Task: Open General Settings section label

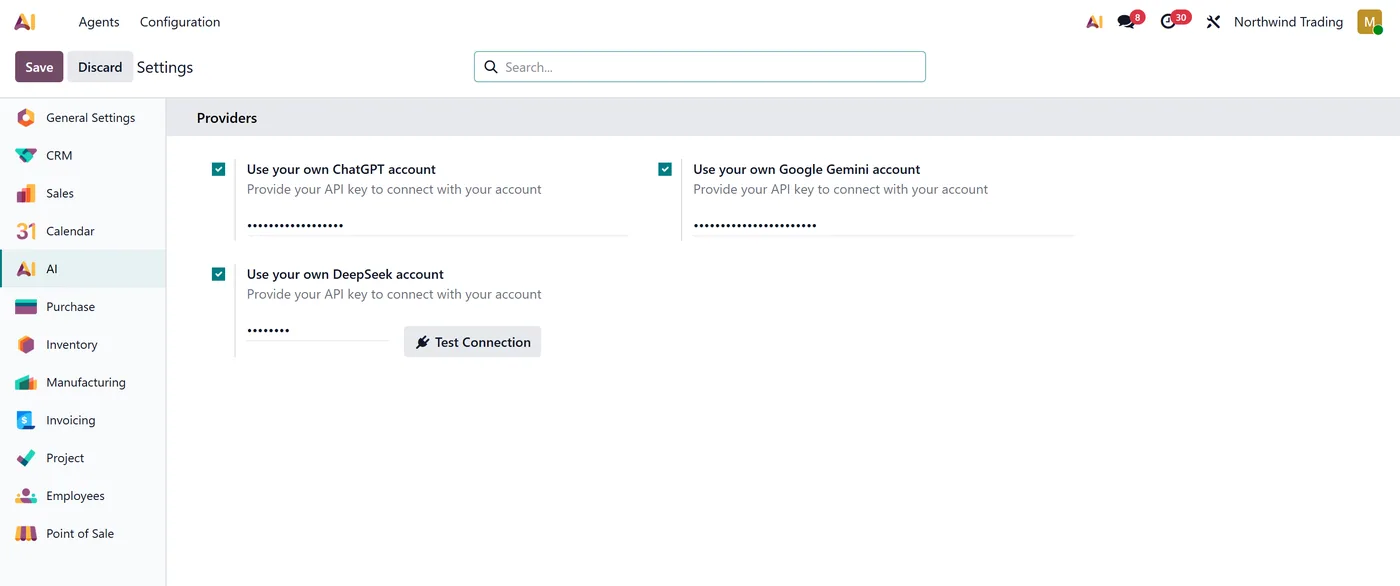Action: [x=90, y=118]
